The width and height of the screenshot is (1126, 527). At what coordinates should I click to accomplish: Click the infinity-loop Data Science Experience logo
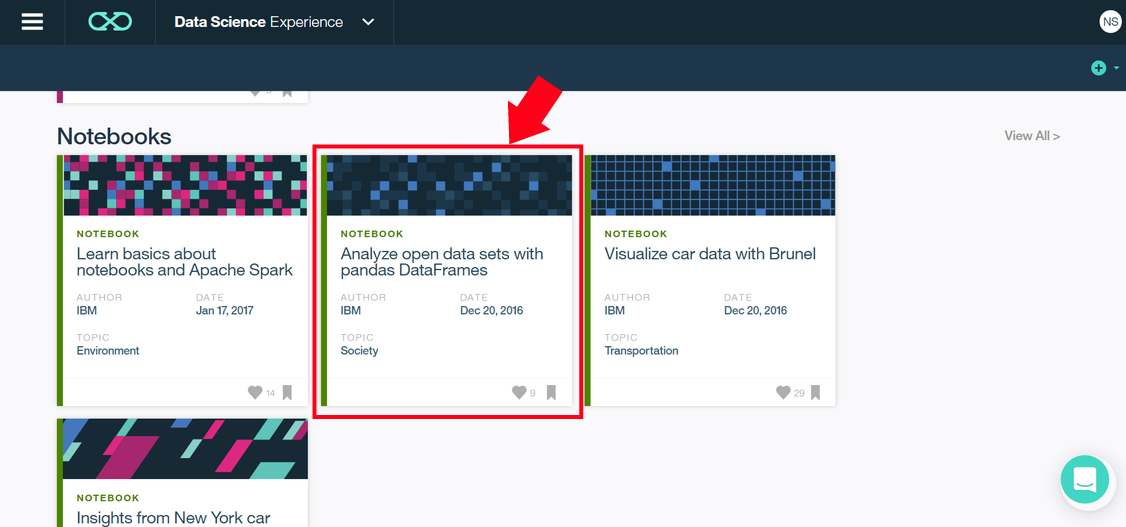[x=110, y=22]
